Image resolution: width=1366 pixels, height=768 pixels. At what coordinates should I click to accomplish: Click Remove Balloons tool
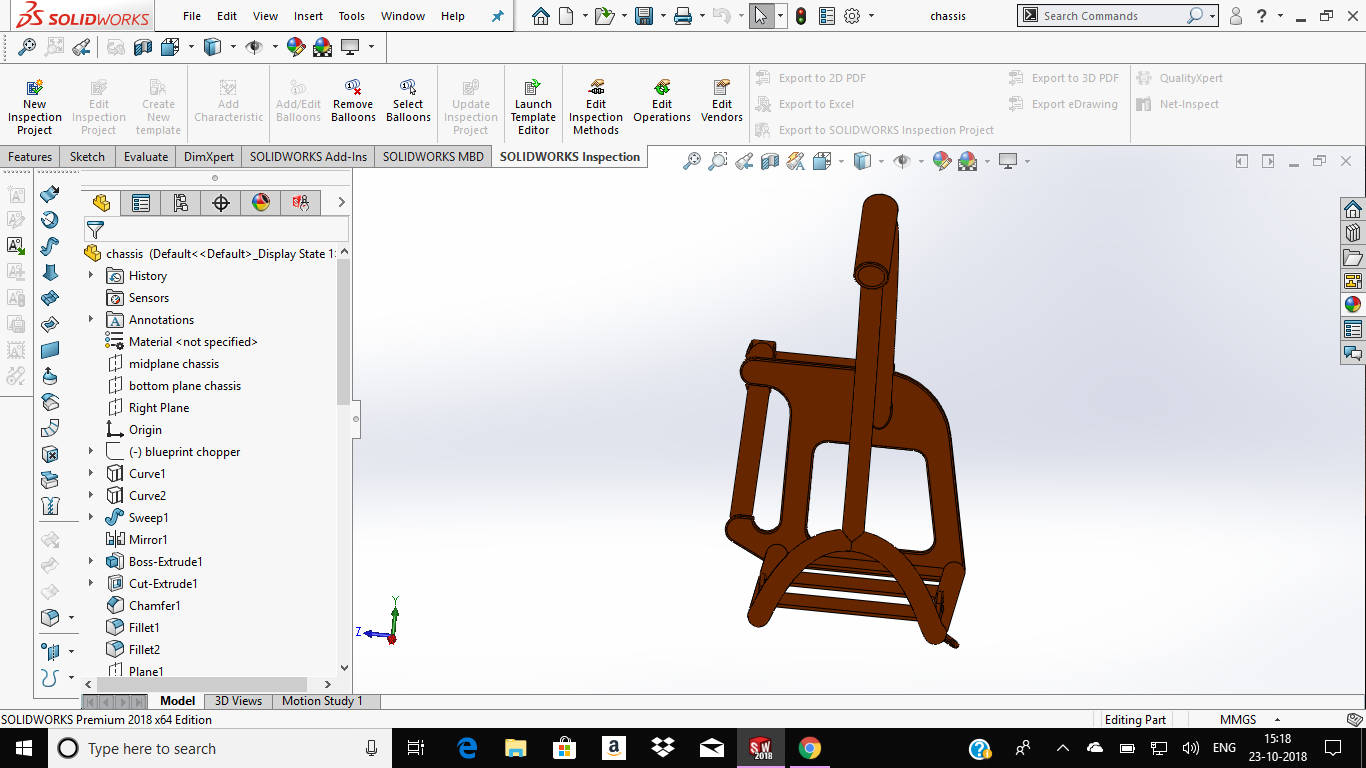tap(353, 101)
